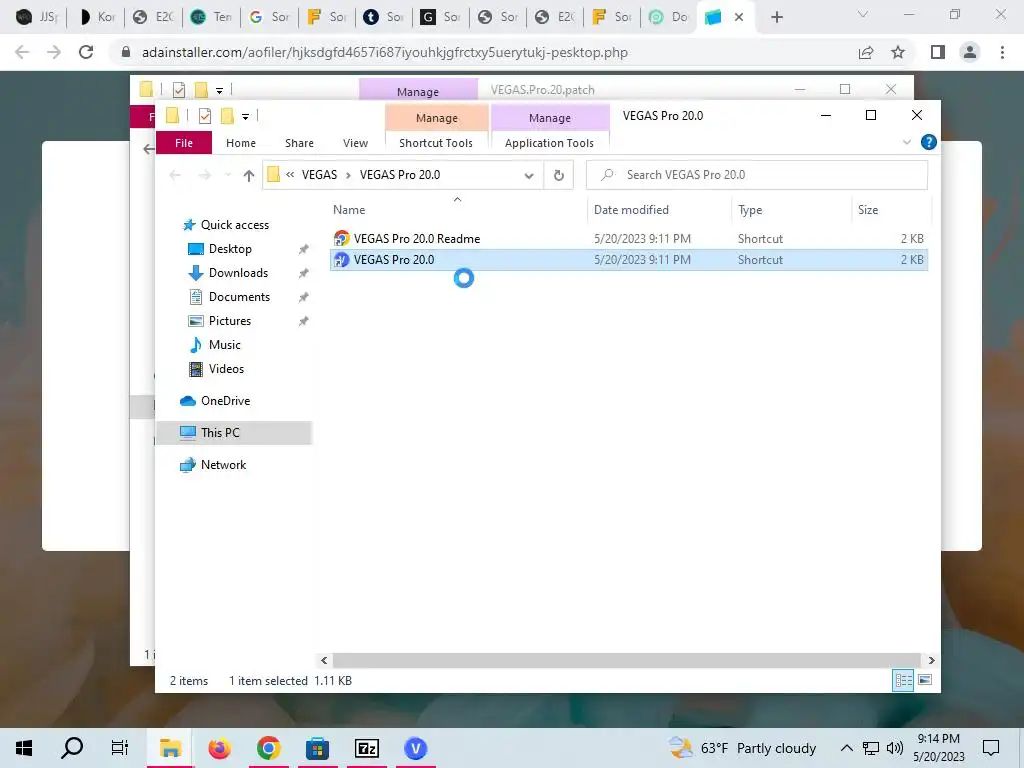Viewport: 1024px width, 768px height.
Task: Open a new Chrome tab
Action: click(x=776, y=17)
